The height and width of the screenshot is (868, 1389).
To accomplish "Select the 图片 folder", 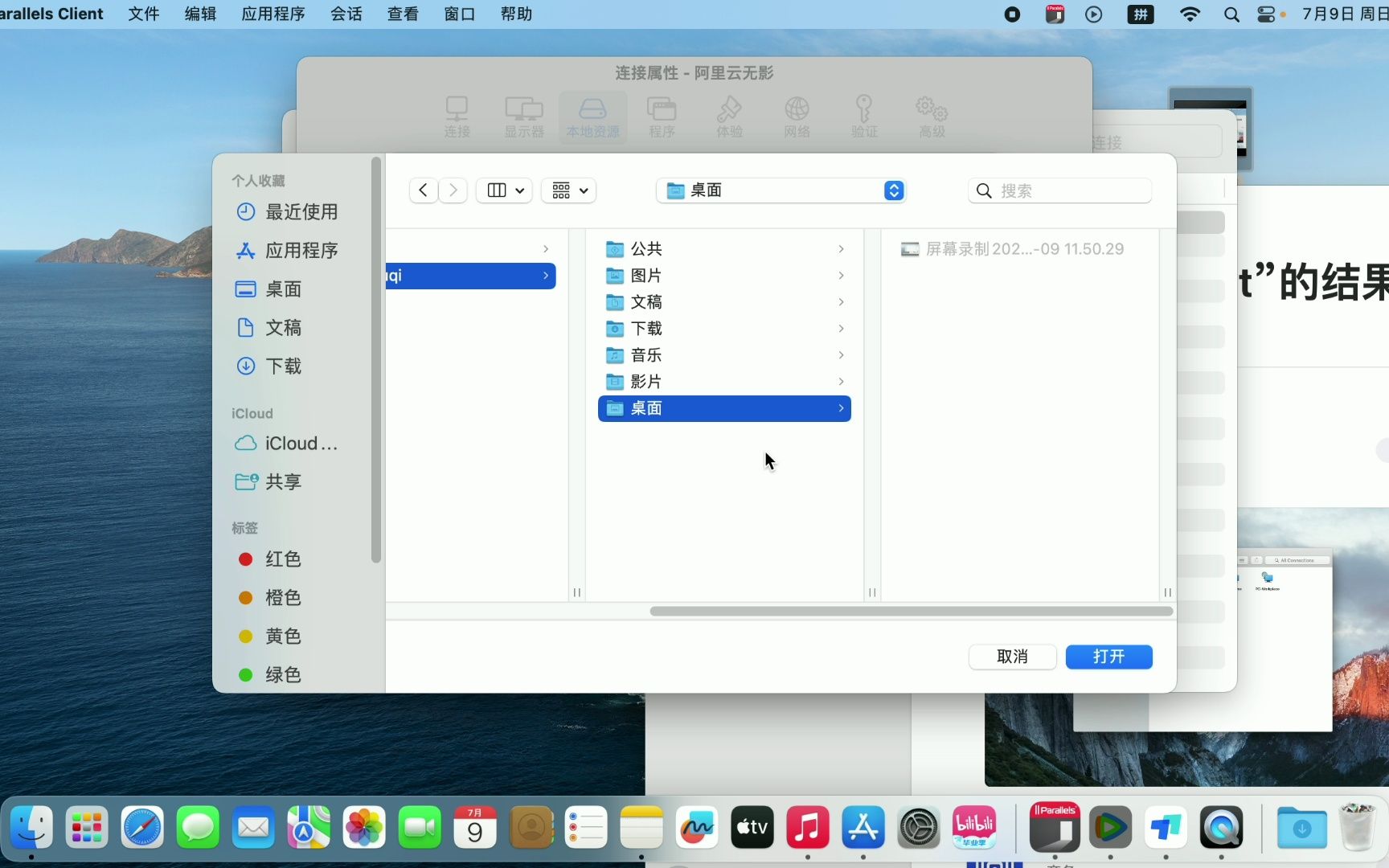I will 724,276.
